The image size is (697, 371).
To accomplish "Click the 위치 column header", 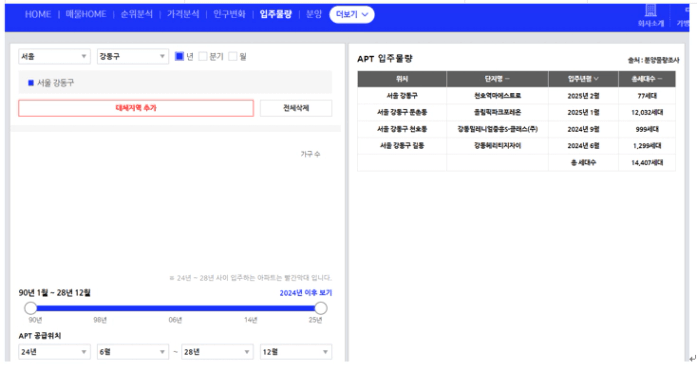I will point(402,79).
